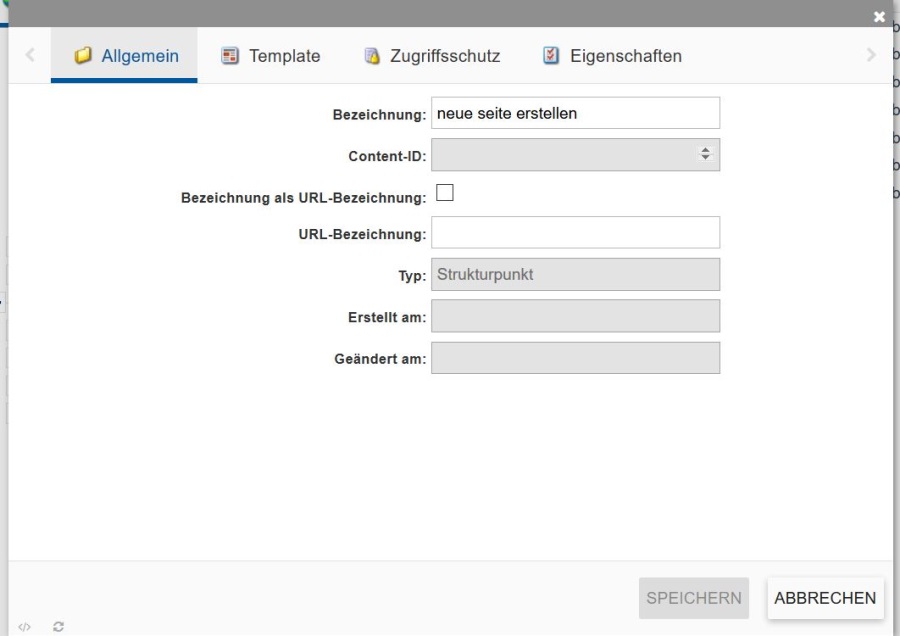Click the checklist icon beside Eigenschaften
Viewport: 900px width, 636px height.
click(x=551, y=56)
